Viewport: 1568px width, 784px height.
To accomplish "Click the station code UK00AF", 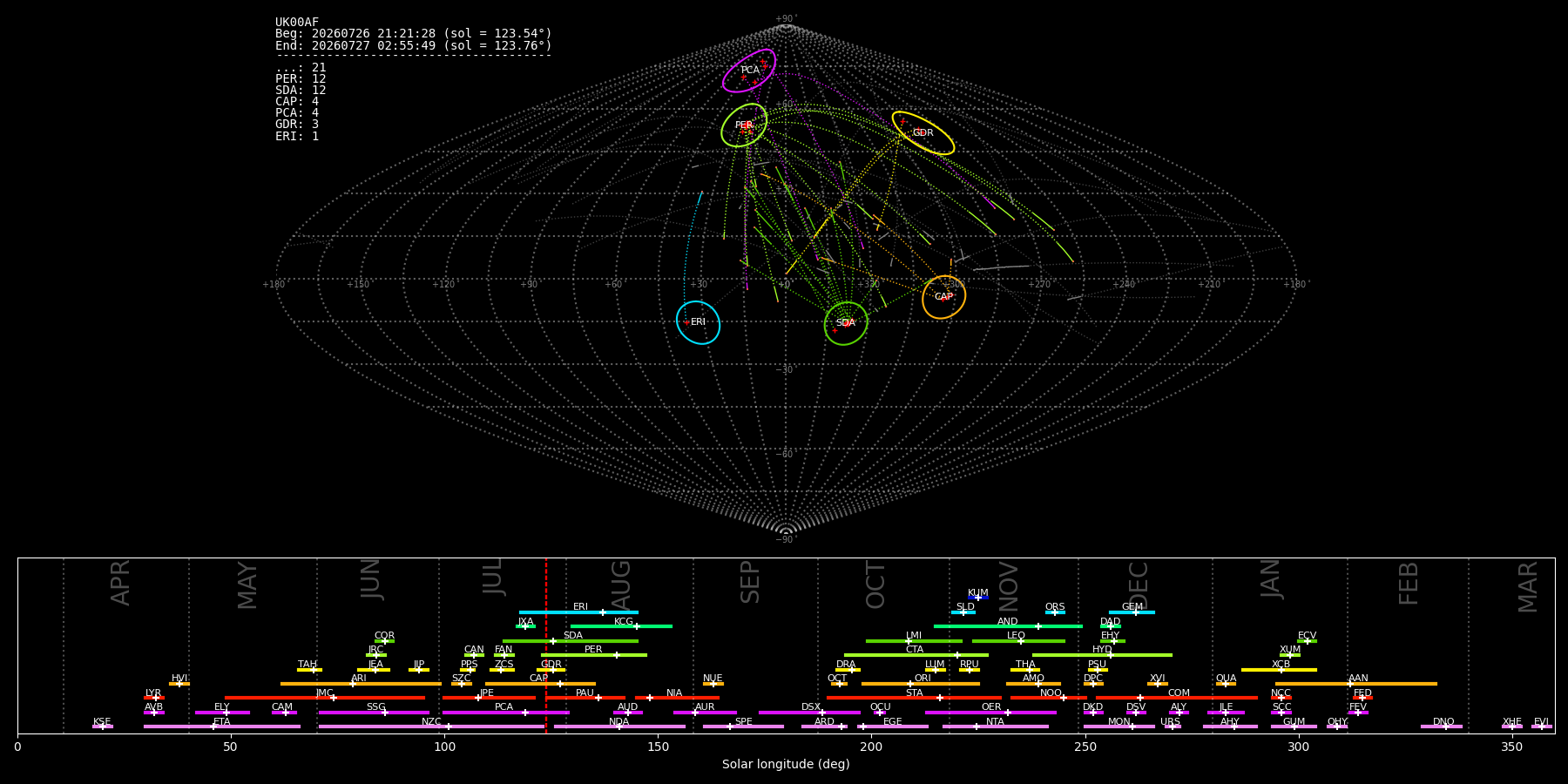I will click(x=297, y=23).
